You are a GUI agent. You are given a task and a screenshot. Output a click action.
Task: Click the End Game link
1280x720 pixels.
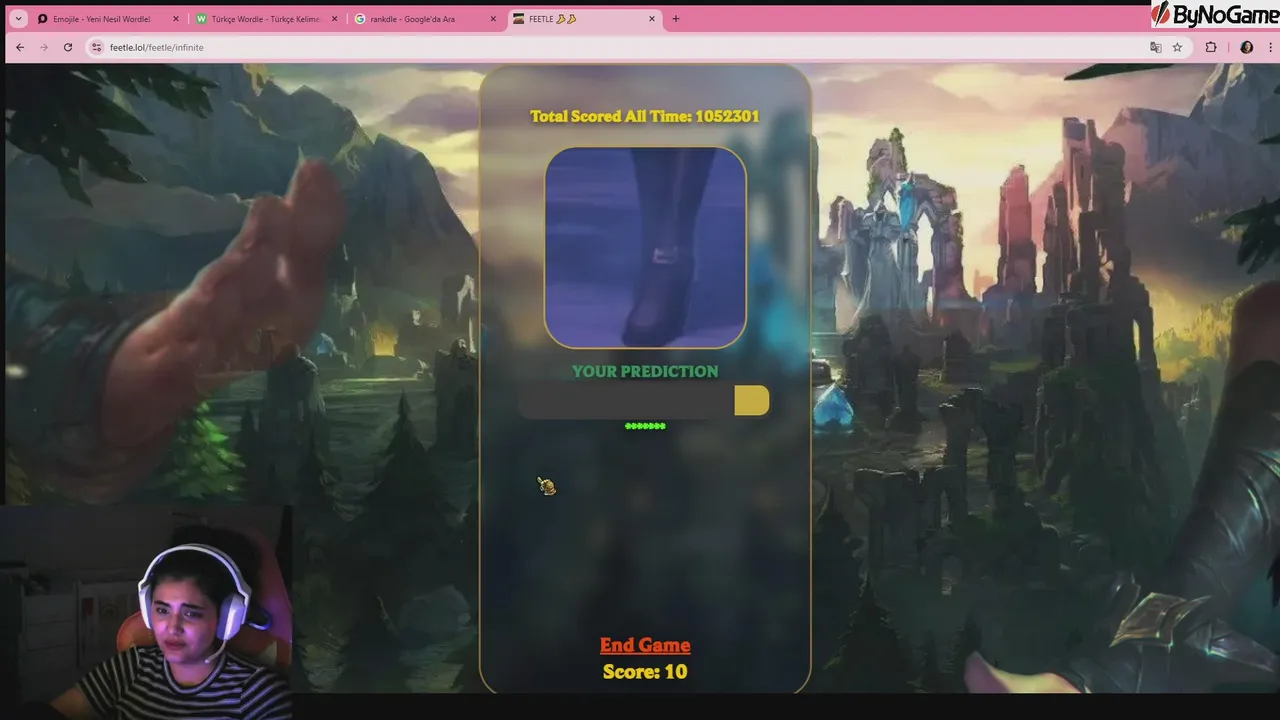pos(645,645)
